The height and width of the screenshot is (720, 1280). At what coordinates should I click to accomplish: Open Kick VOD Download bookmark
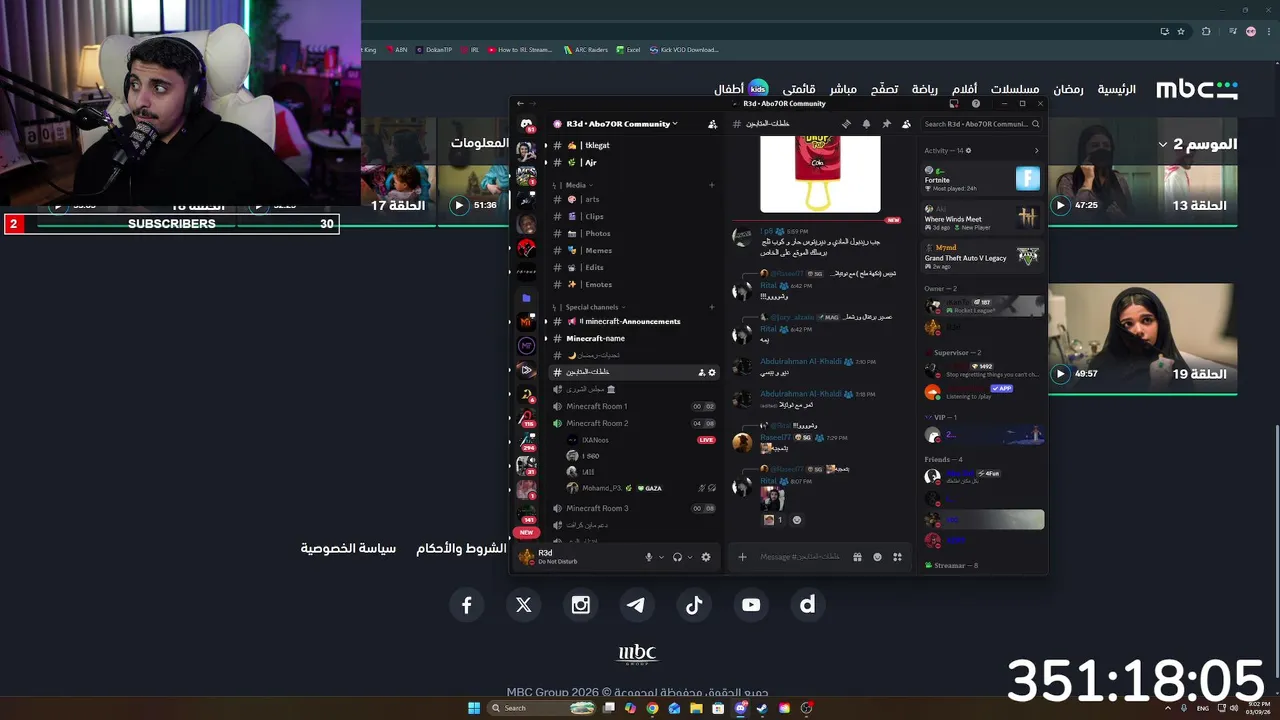tap(684, 49)
